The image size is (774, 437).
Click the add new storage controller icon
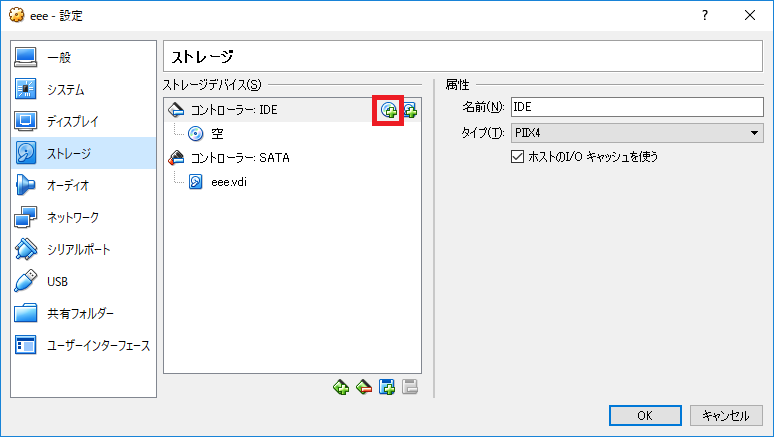tap(341, 387)
